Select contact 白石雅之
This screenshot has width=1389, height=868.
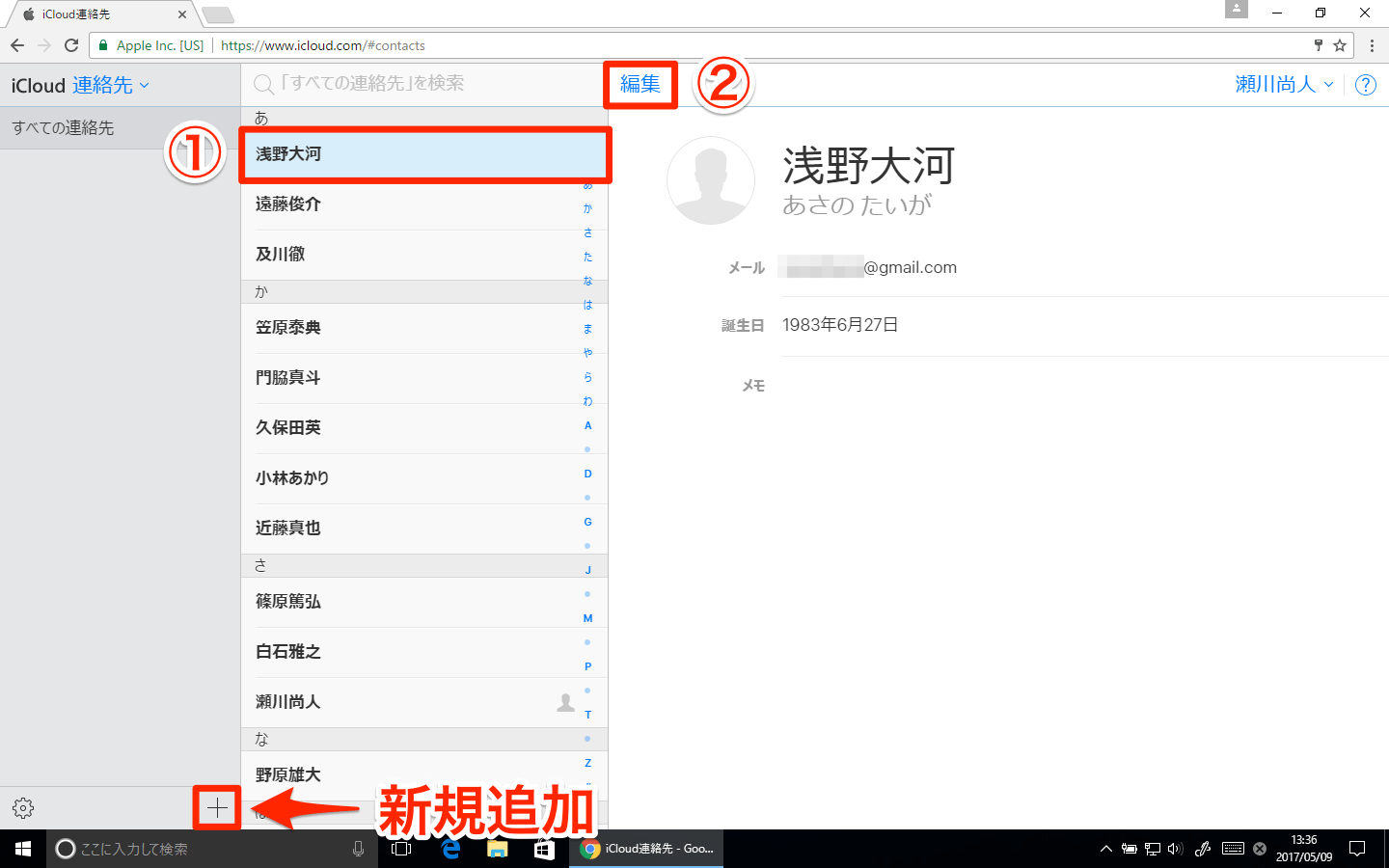(424, 652)
